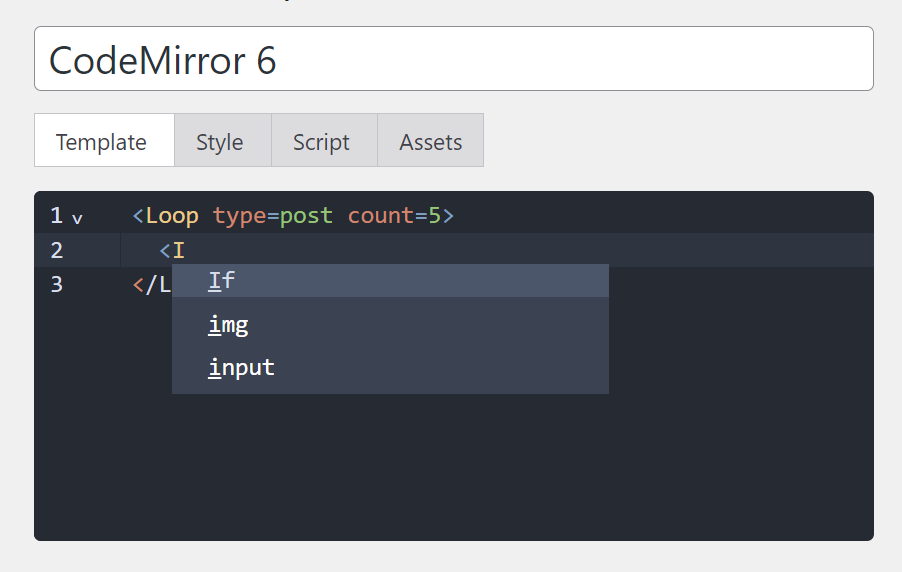Click the Loop tag name on line 1
The image size is (902, 572).
172,216
